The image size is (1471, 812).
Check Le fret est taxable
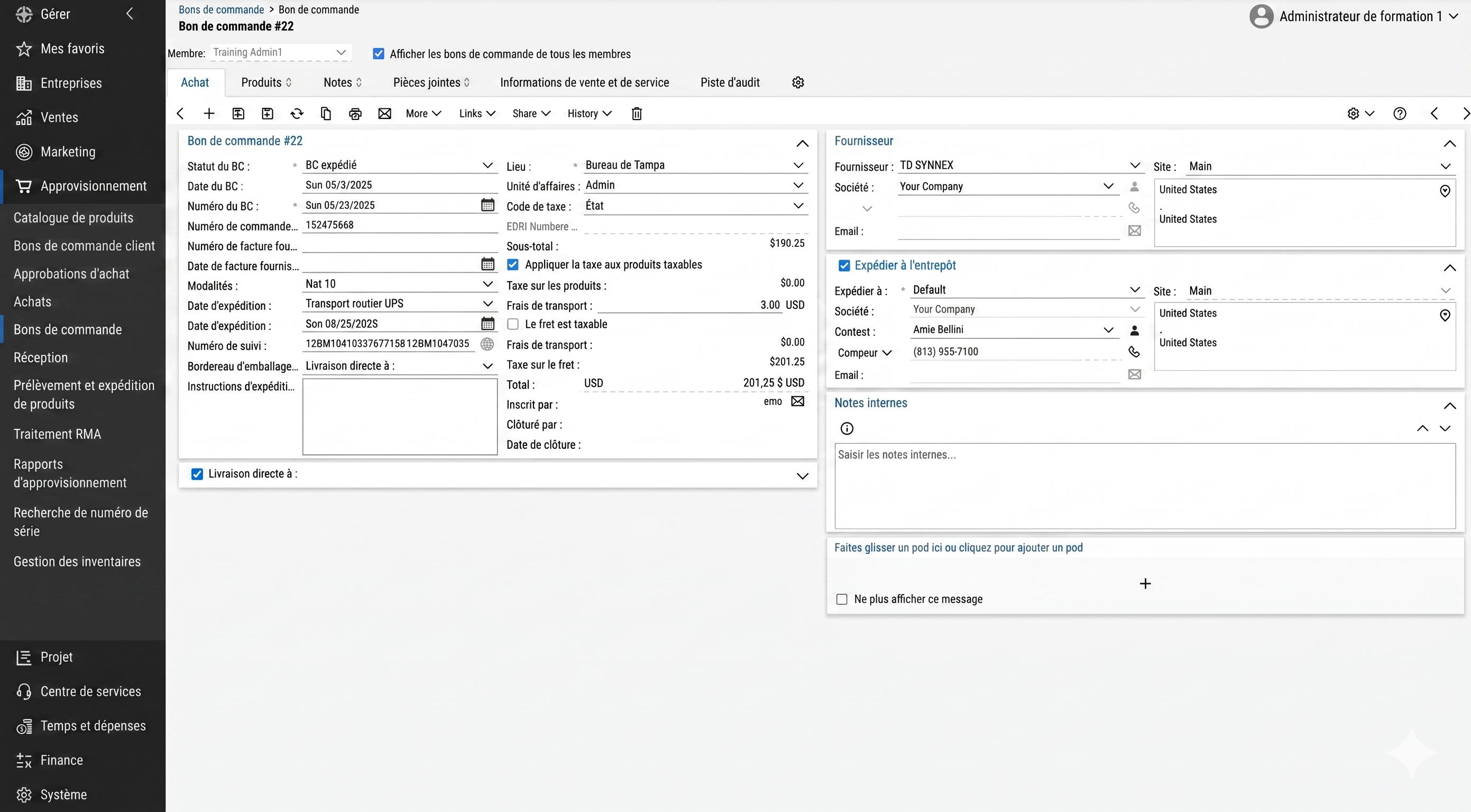point(513,325)
